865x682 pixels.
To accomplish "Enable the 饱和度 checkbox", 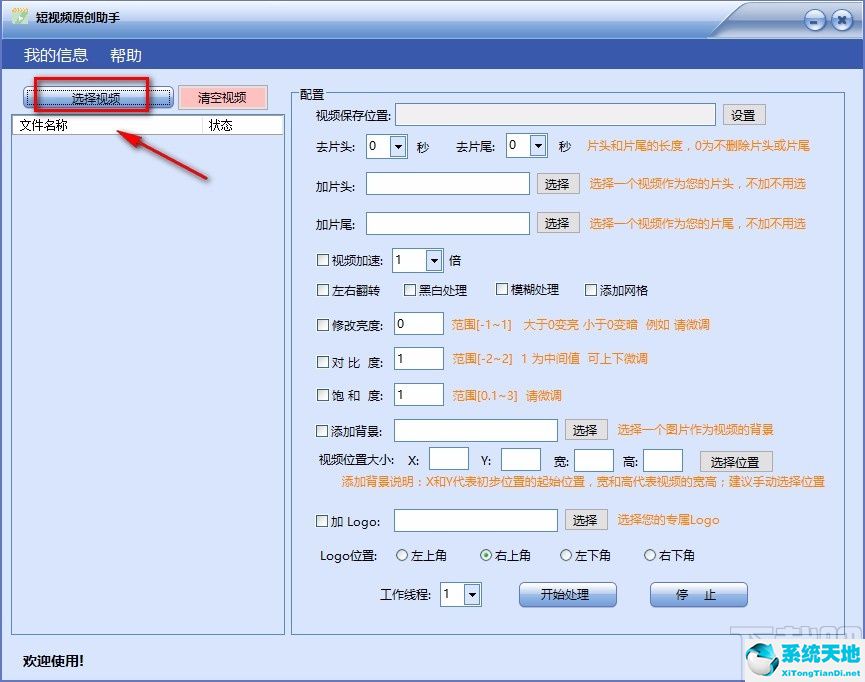I will coord(323,395).
